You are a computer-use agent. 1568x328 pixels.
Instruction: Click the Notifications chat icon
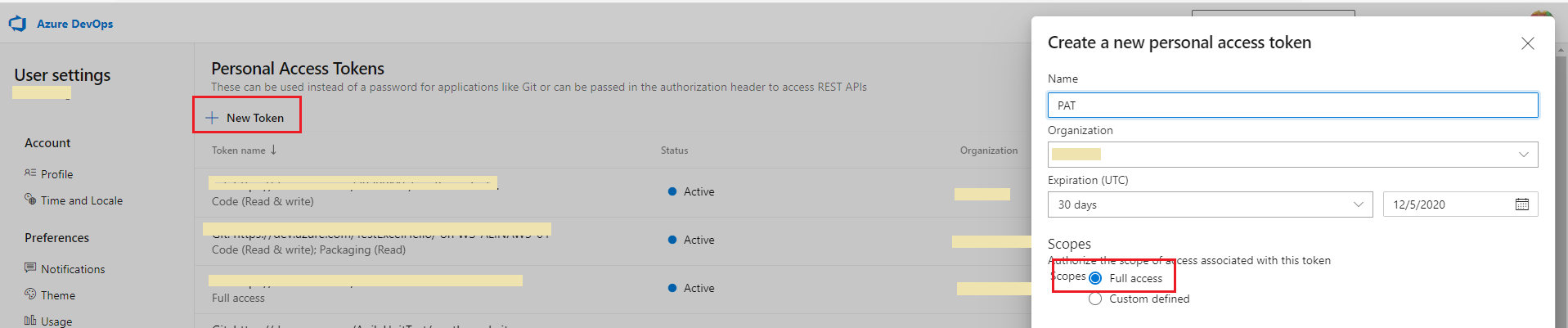pyautogui.click(x=30, y=268)
